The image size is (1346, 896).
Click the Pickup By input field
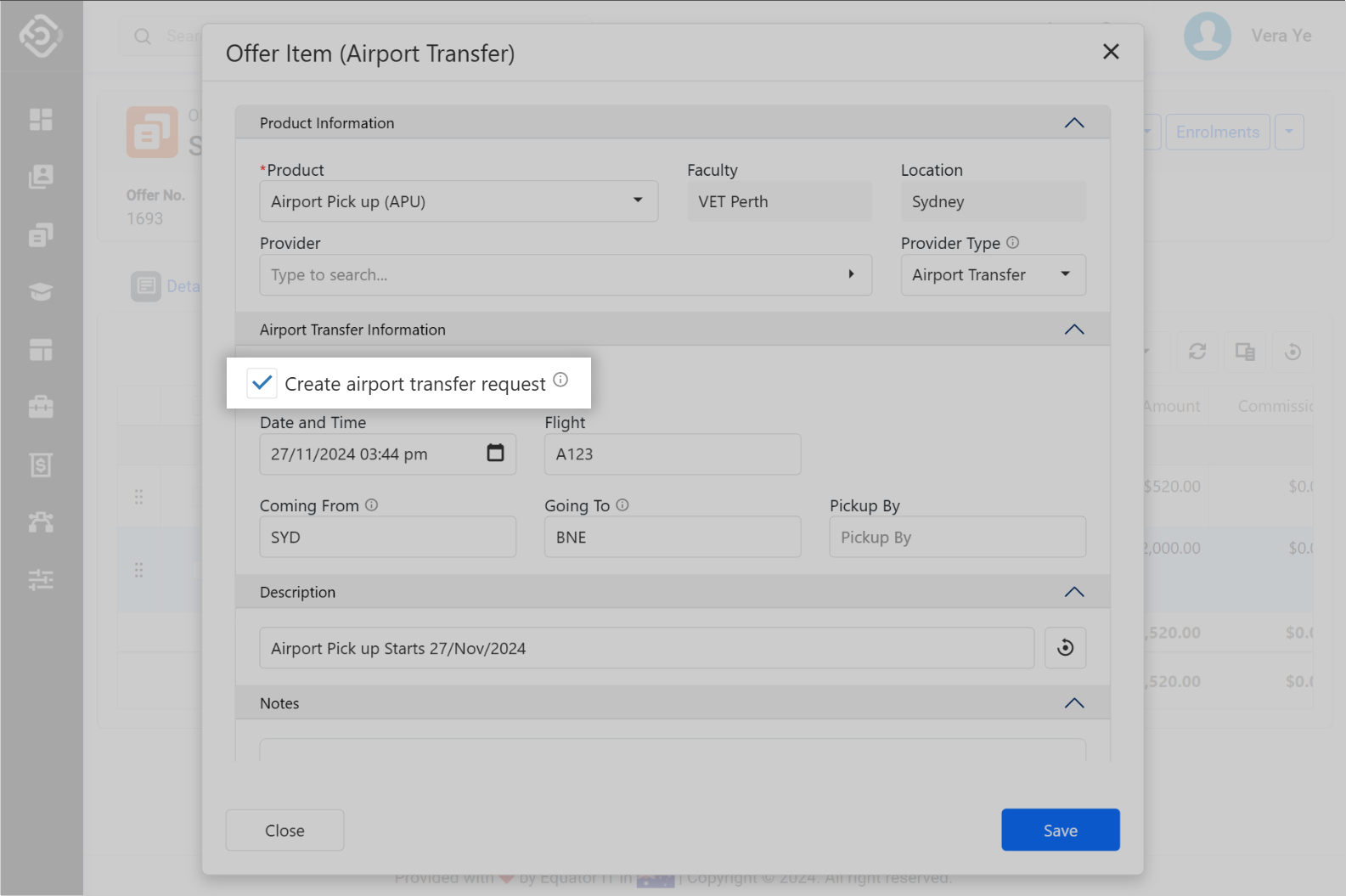click(957, 538)
